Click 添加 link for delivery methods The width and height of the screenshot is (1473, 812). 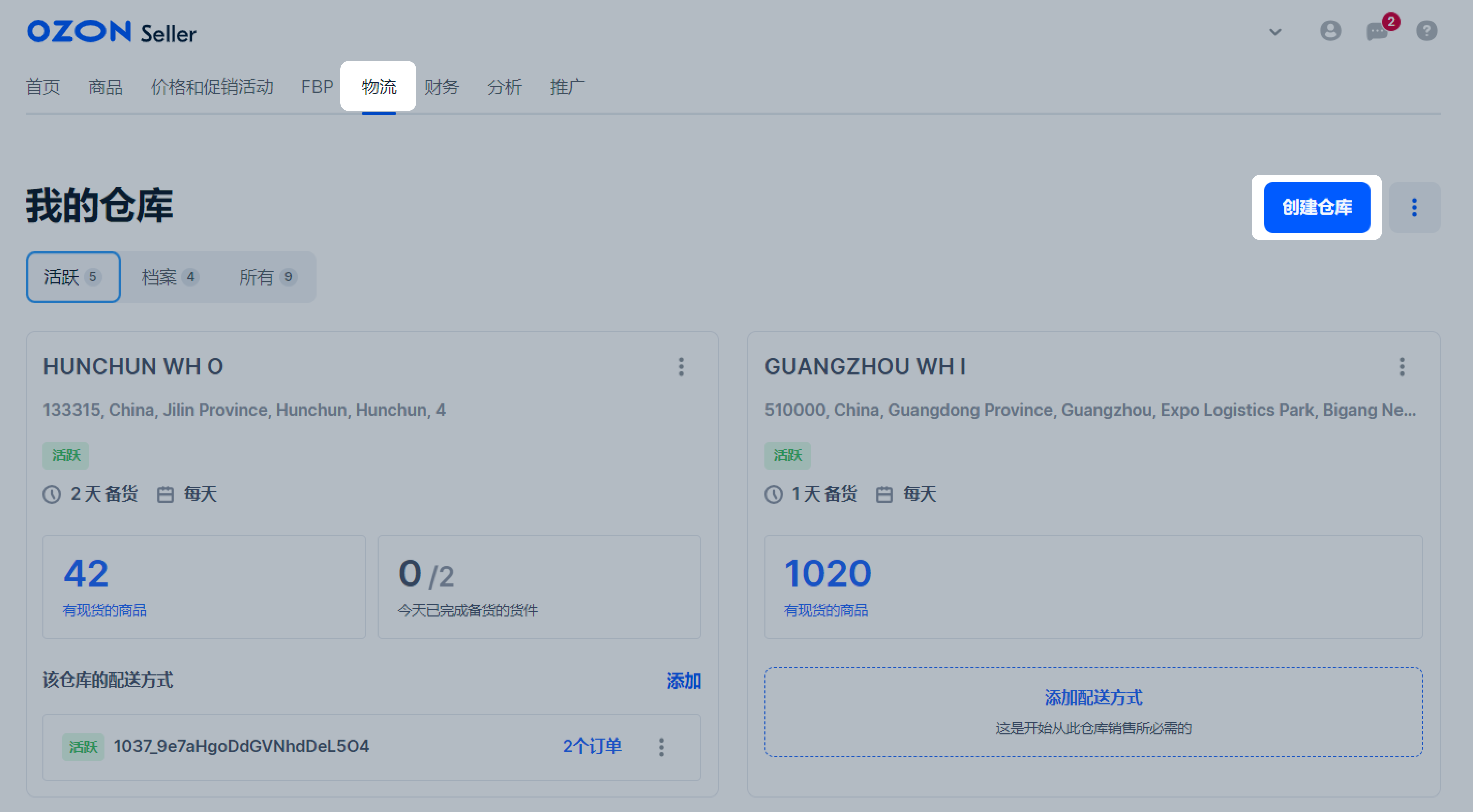(684, 681)
